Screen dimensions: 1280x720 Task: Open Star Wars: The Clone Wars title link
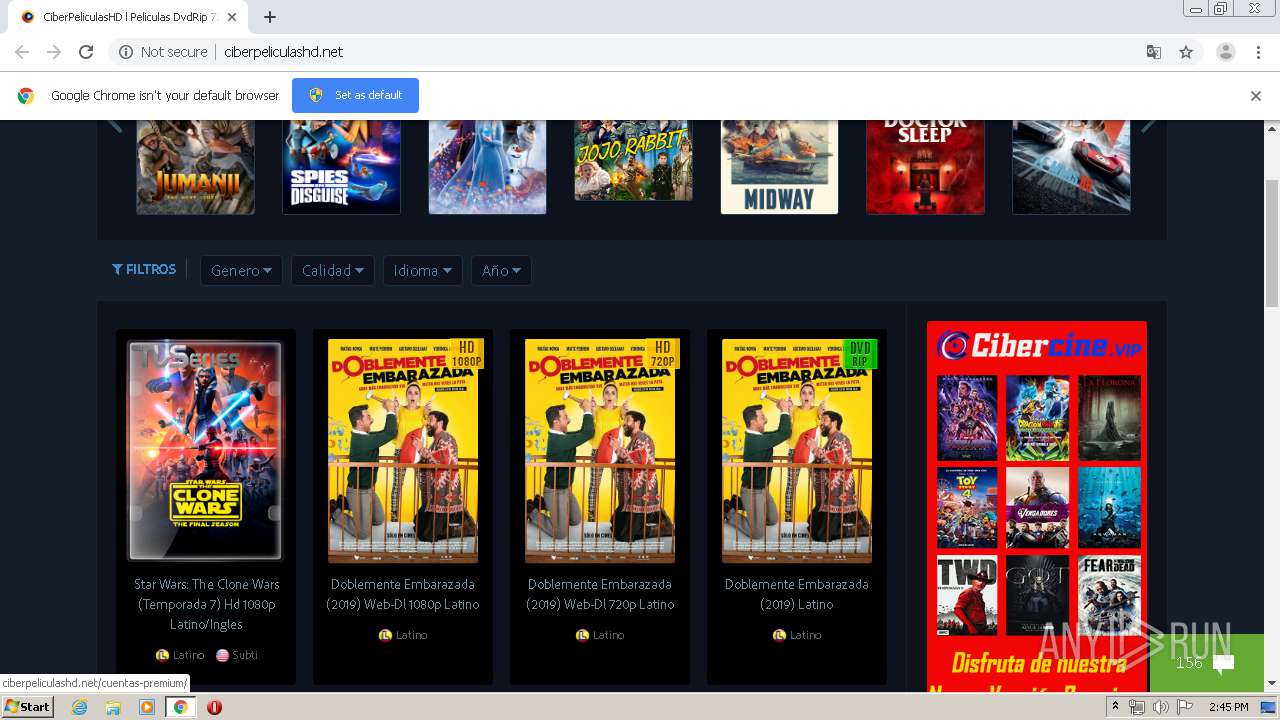(x=206, y=604)
